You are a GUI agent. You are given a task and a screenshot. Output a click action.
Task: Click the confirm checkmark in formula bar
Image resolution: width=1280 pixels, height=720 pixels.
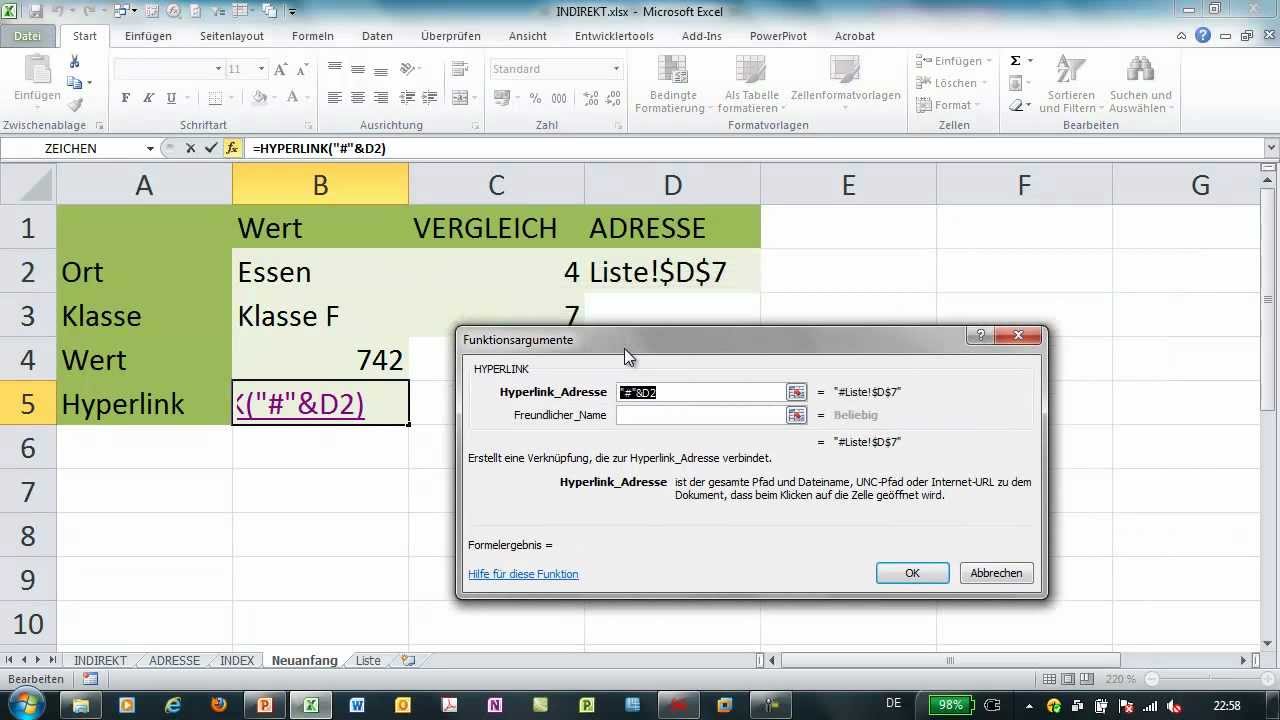click(210, 148)
